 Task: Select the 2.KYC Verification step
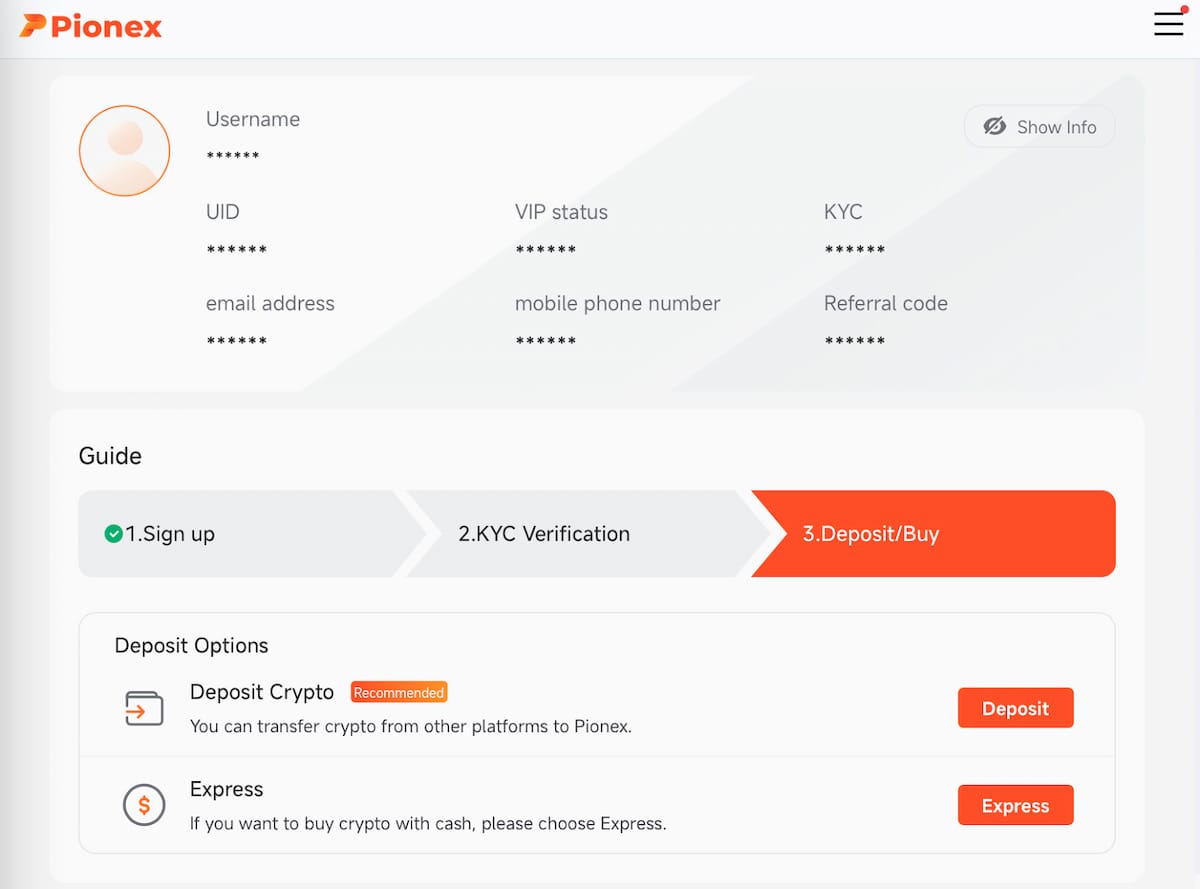[x=544, y=534]
